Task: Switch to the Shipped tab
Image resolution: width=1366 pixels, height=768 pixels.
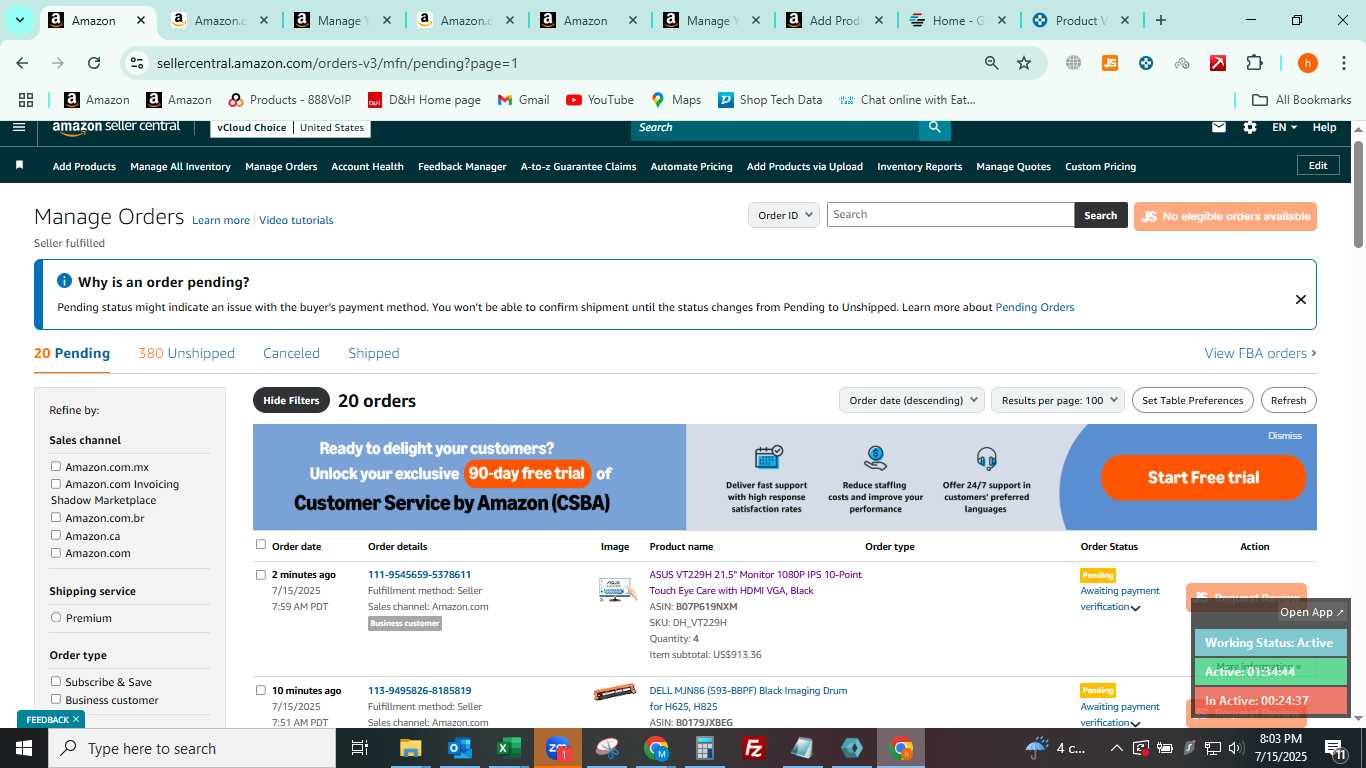Action: [x=374, y=353]
